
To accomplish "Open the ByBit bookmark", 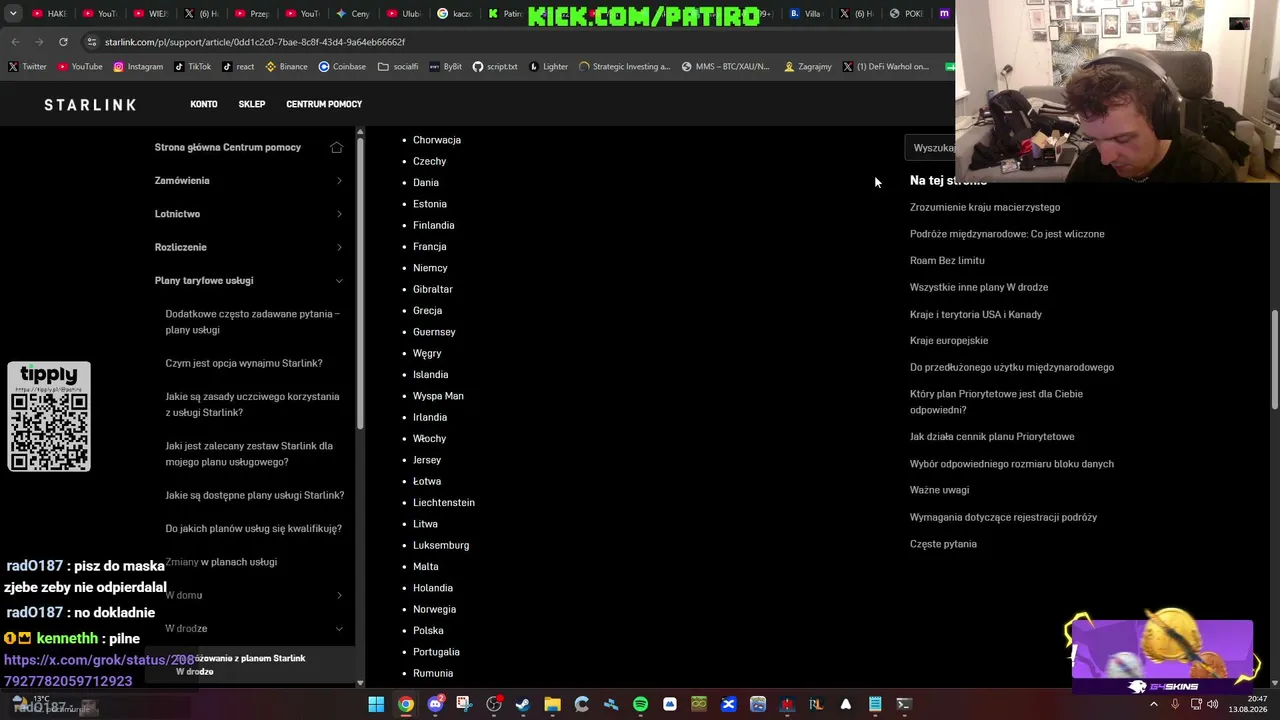I will point(445,67).
